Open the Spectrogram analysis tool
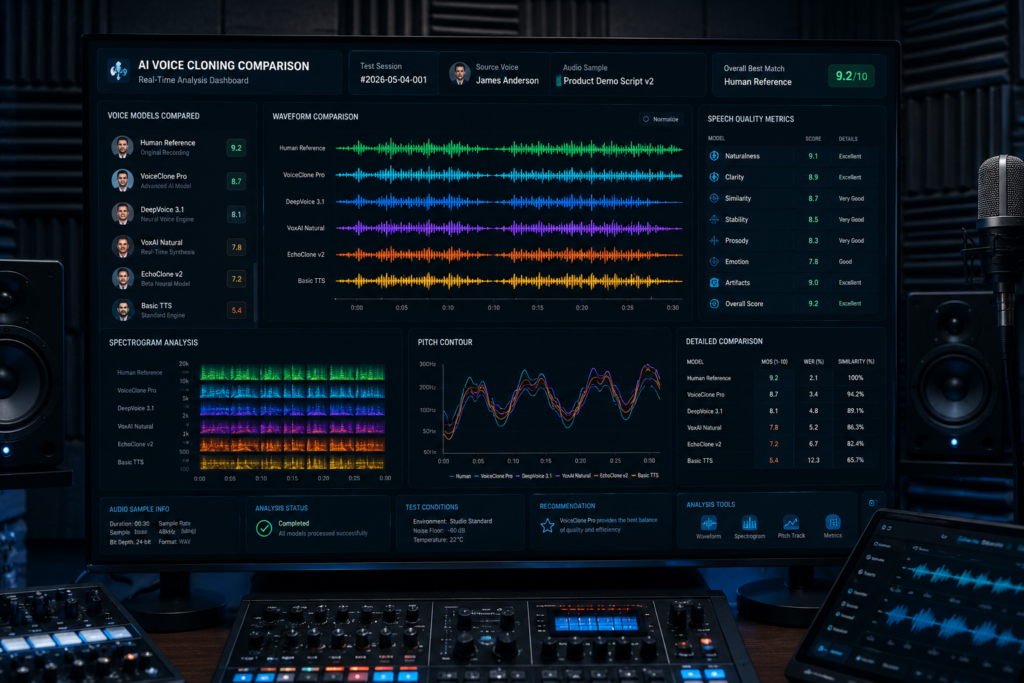 click(x=749, y=527)
